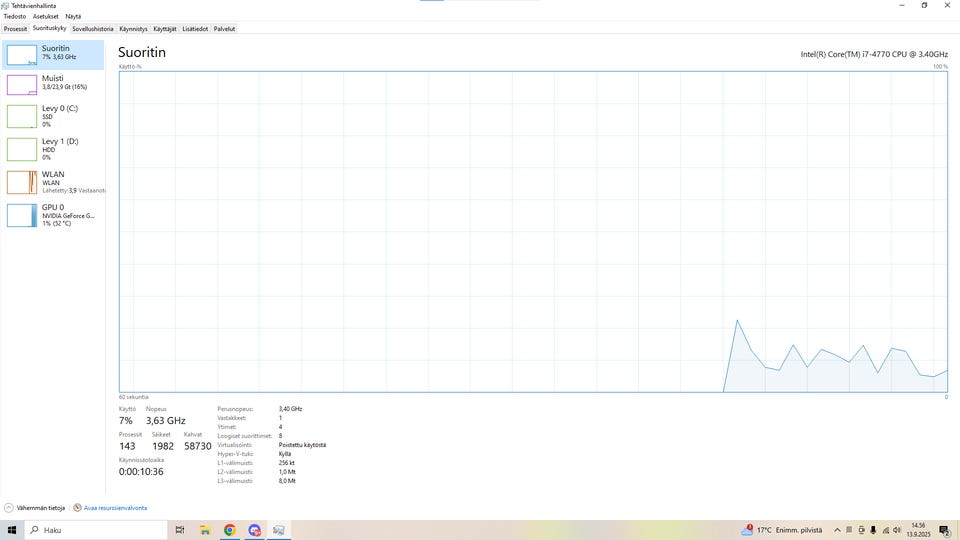The image size is (960, 540).
Task: Switch to the Suorituskyky tab
Action: coord(50,28)
